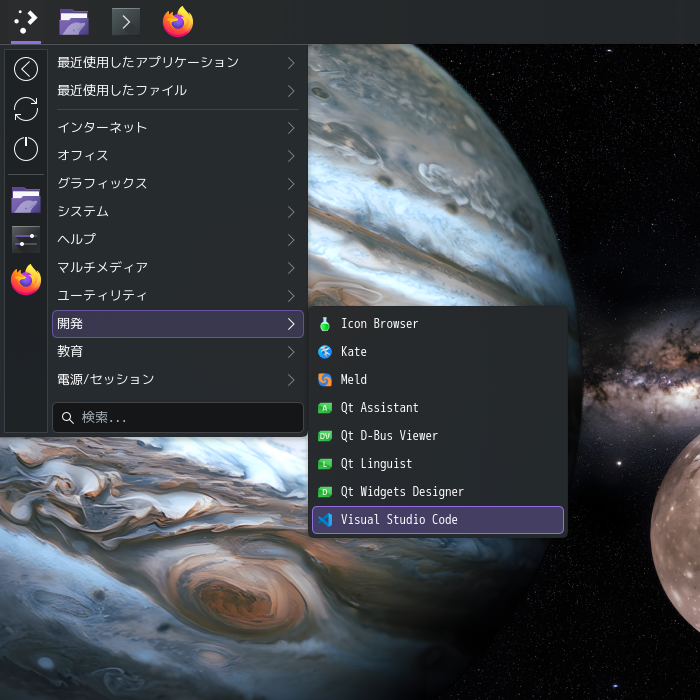Open Dolphin folder icon in menu sidebar
Viewport: 700px width, 700px height.
pyautogui.click(x=26, y=200)
